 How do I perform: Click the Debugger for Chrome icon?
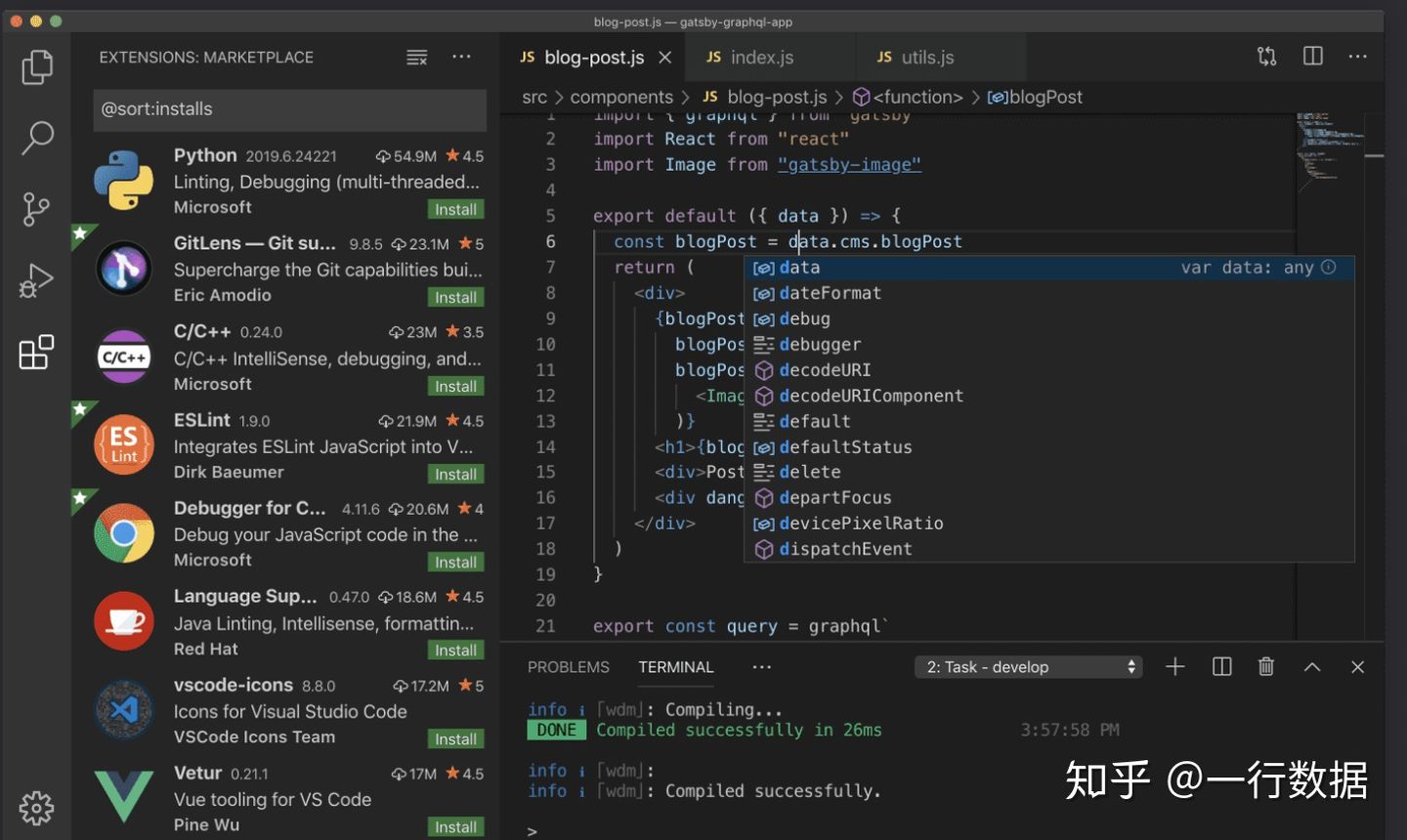(x=124, y=533)
